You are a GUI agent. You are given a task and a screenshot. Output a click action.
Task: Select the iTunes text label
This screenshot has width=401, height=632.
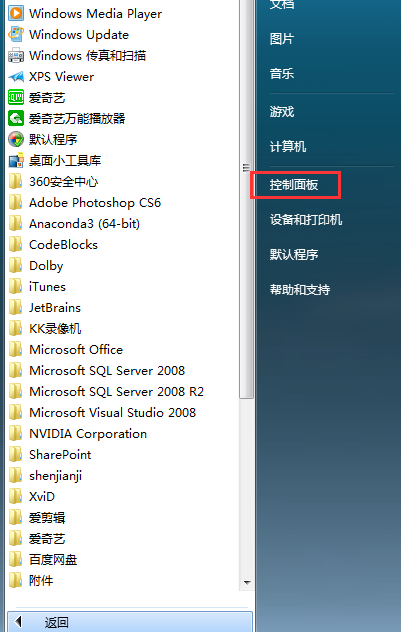(x=47, y=287)
